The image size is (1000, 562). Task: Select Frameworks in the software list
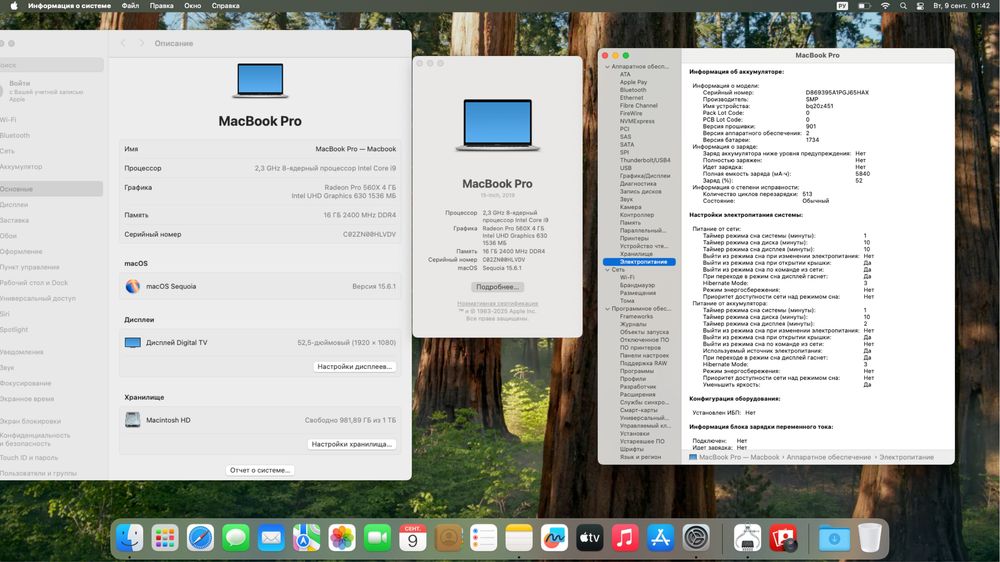pyautogui.click(x=636, y=316)
